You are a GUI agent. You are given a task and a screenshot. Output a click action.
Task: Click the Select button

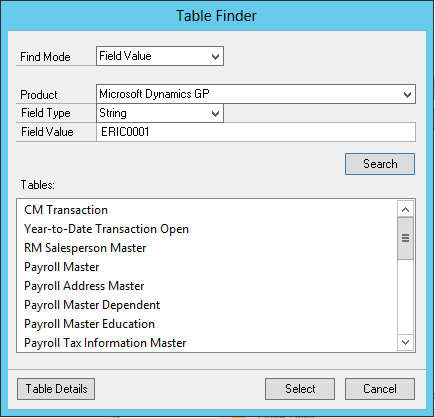click(x=300, y=389)
